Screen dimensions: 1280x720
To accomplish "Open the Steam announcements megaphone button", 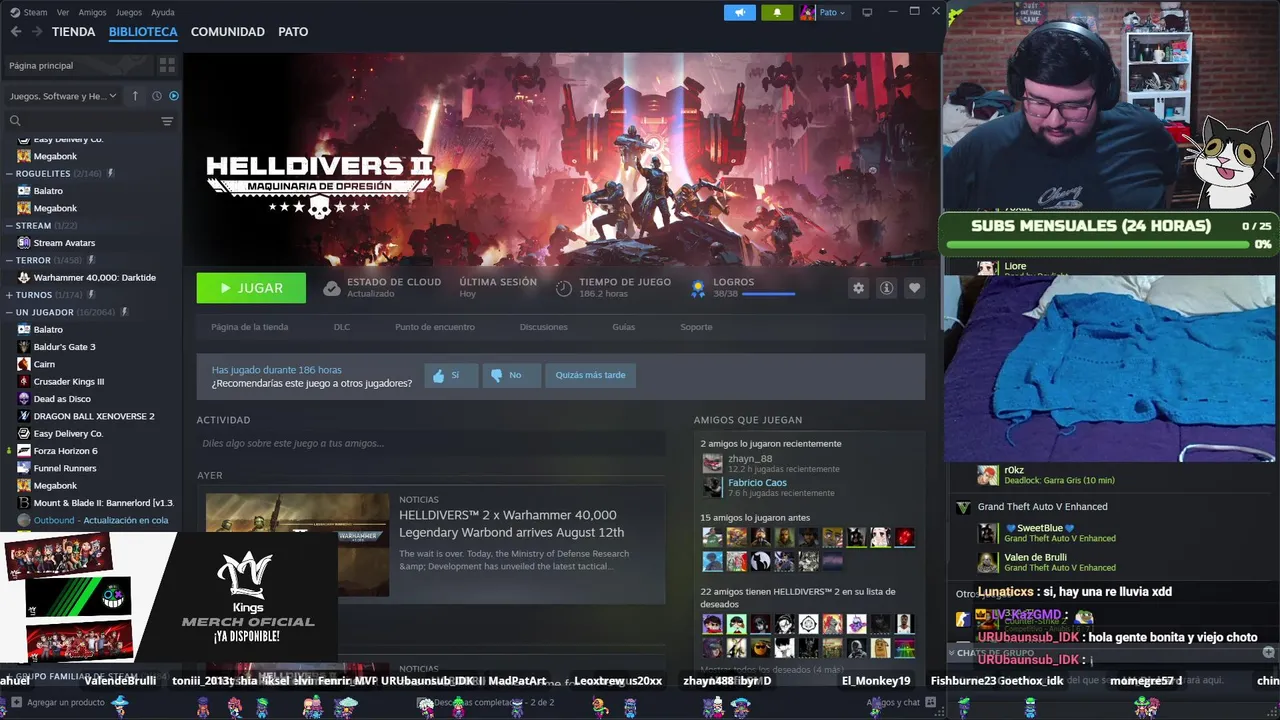I will pyautogui.click(x=740, y=12).
